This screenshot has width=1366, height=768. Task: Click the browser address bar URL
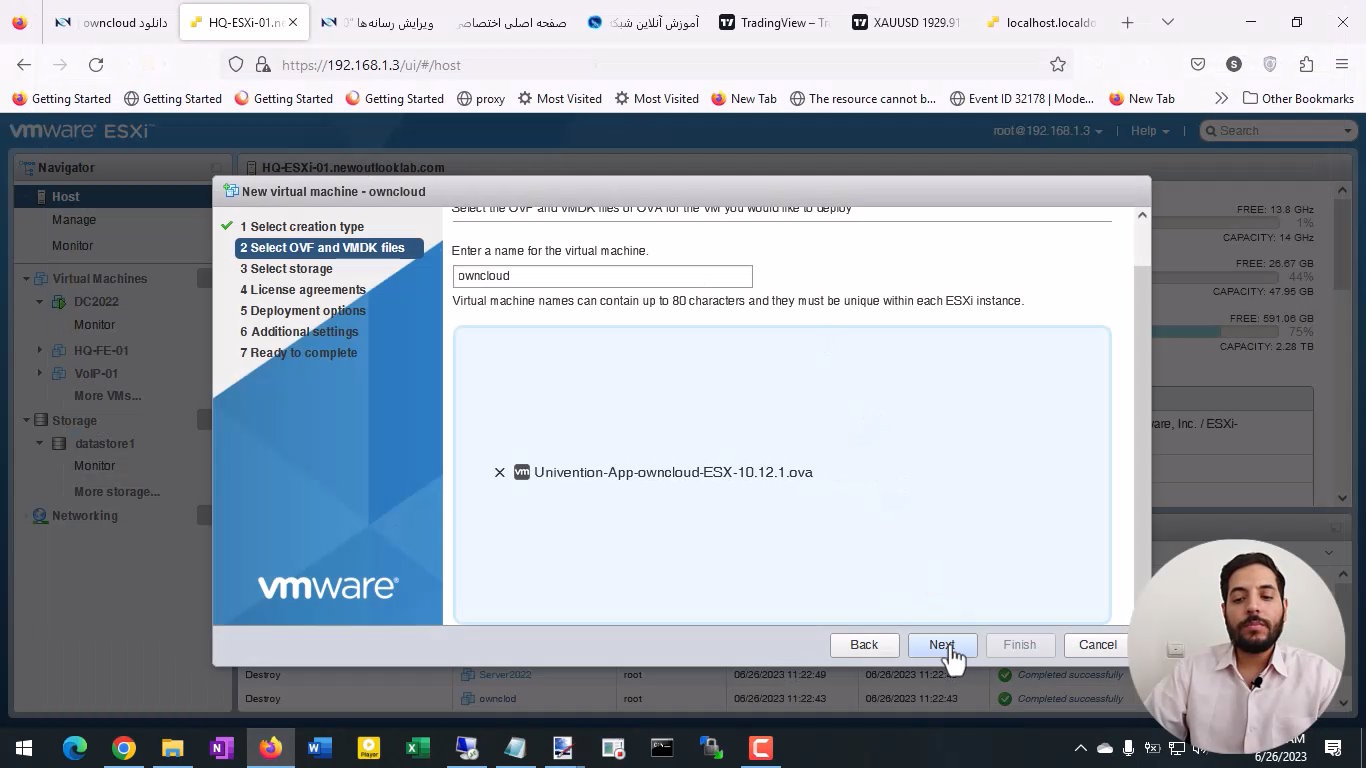[x=371, y=65]
